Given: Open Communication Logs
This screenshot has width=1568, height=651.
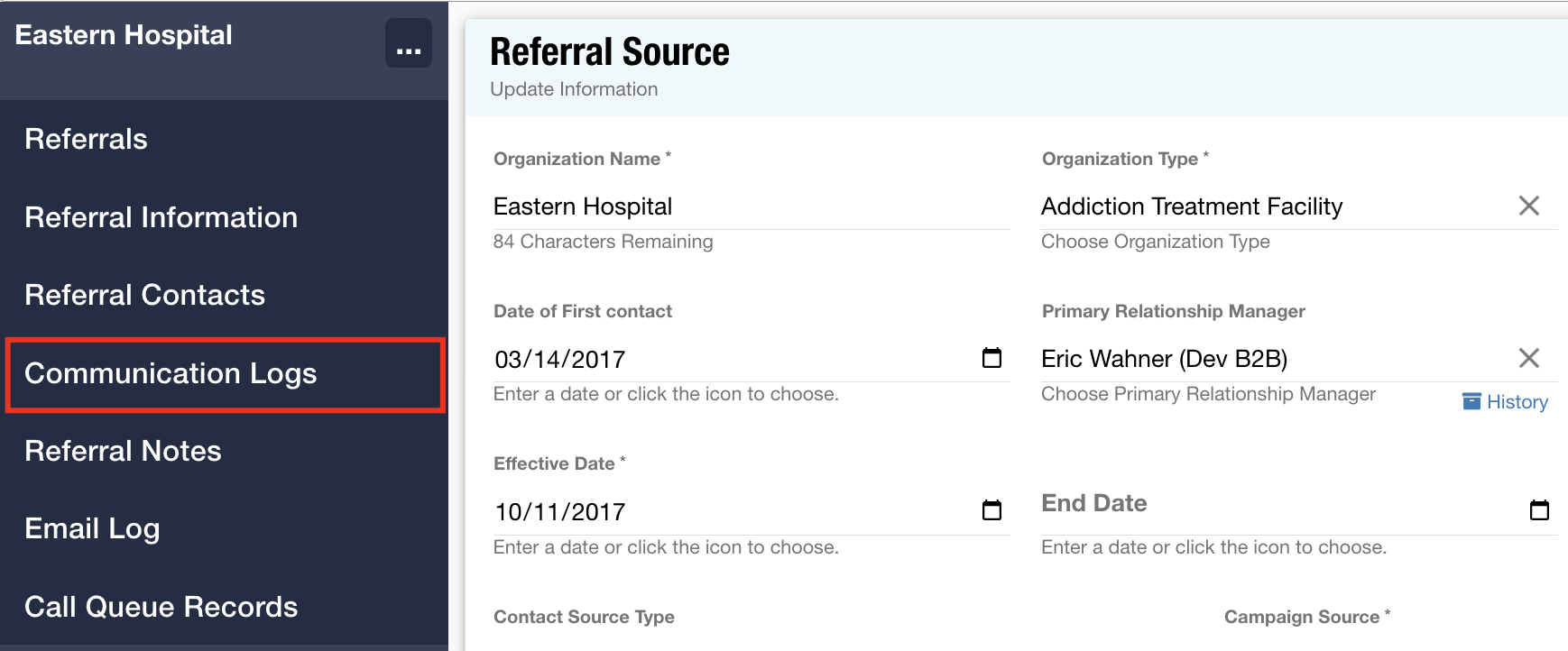Looking at the screenshot, I should pyautogui.click(x=171, y=373).
